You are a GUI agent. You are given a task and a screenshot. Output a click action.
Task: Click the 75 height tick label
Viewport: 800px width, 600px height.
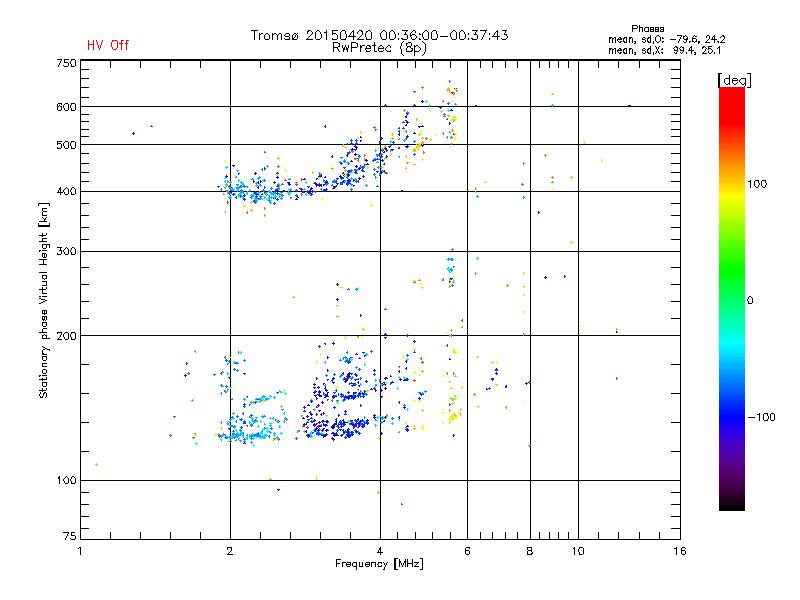point(69,536)
